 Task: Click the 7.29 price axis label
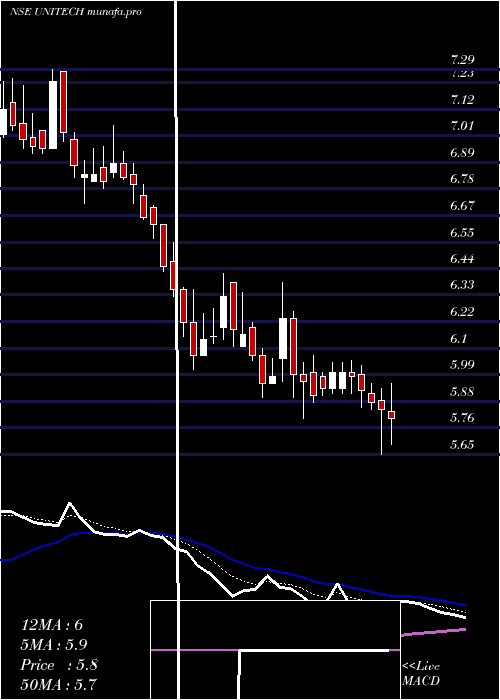tap(462, 59)
